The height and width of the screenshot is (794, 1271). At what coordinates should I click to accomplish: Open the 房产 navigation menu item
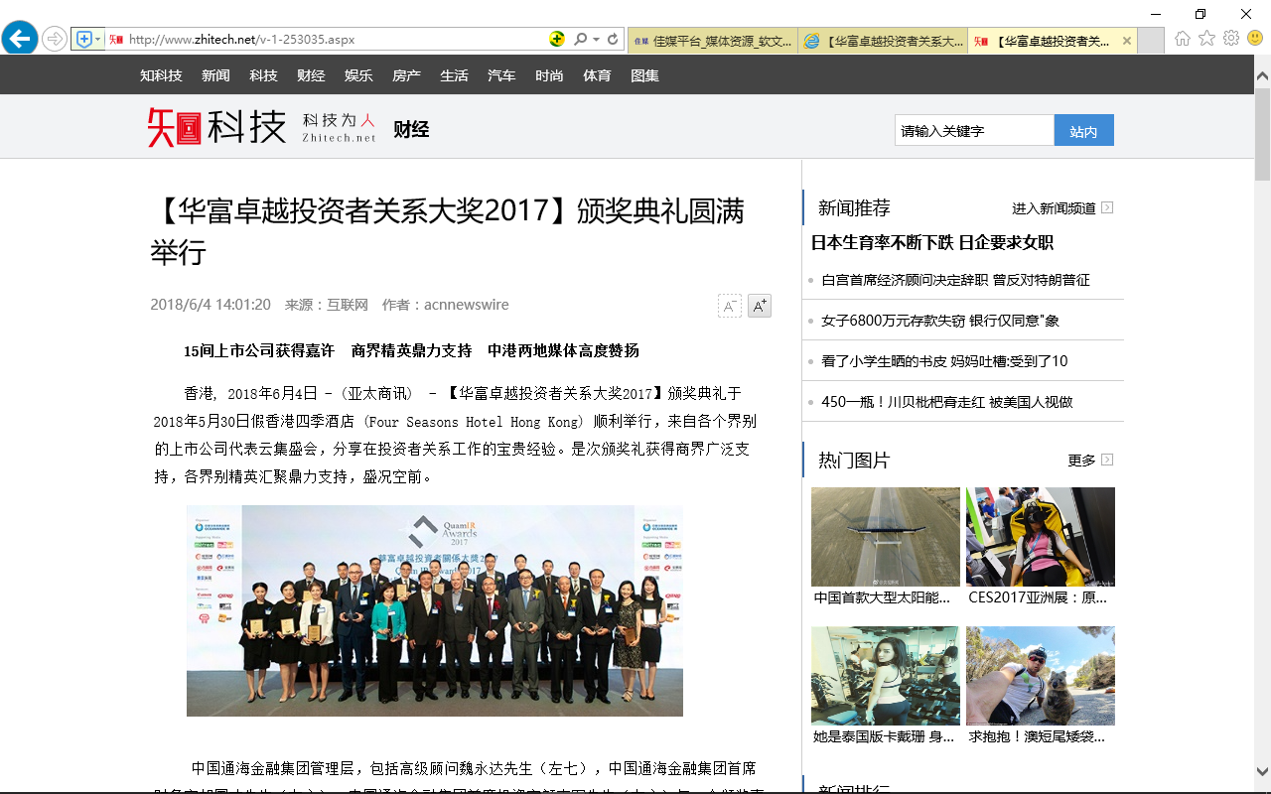coord(406,75)
